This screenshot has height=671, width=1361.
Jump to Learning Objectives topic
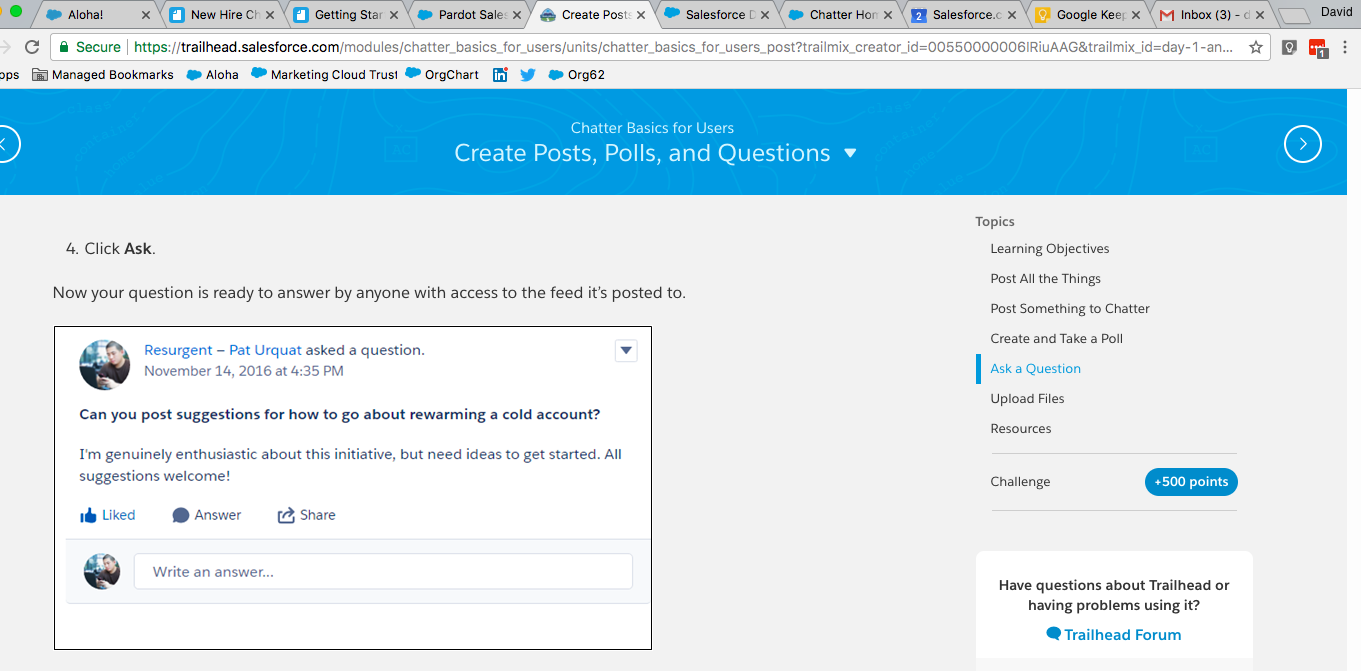[x=1050, y=249]
